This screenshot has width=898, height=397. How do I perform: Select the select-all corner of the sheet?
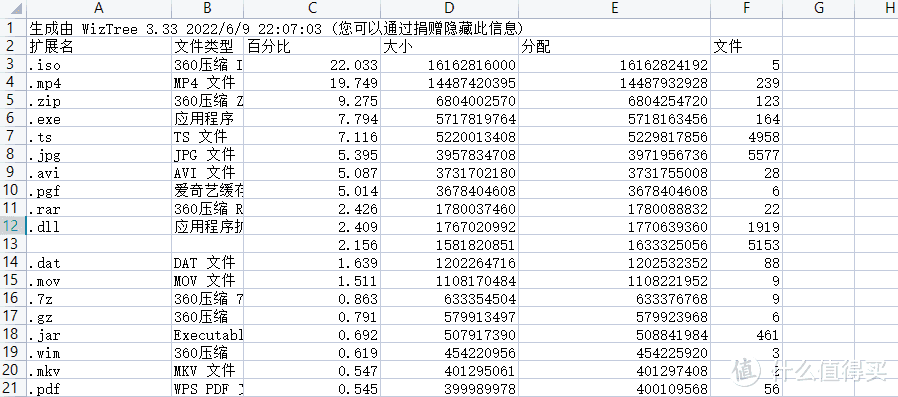[13, 9]
